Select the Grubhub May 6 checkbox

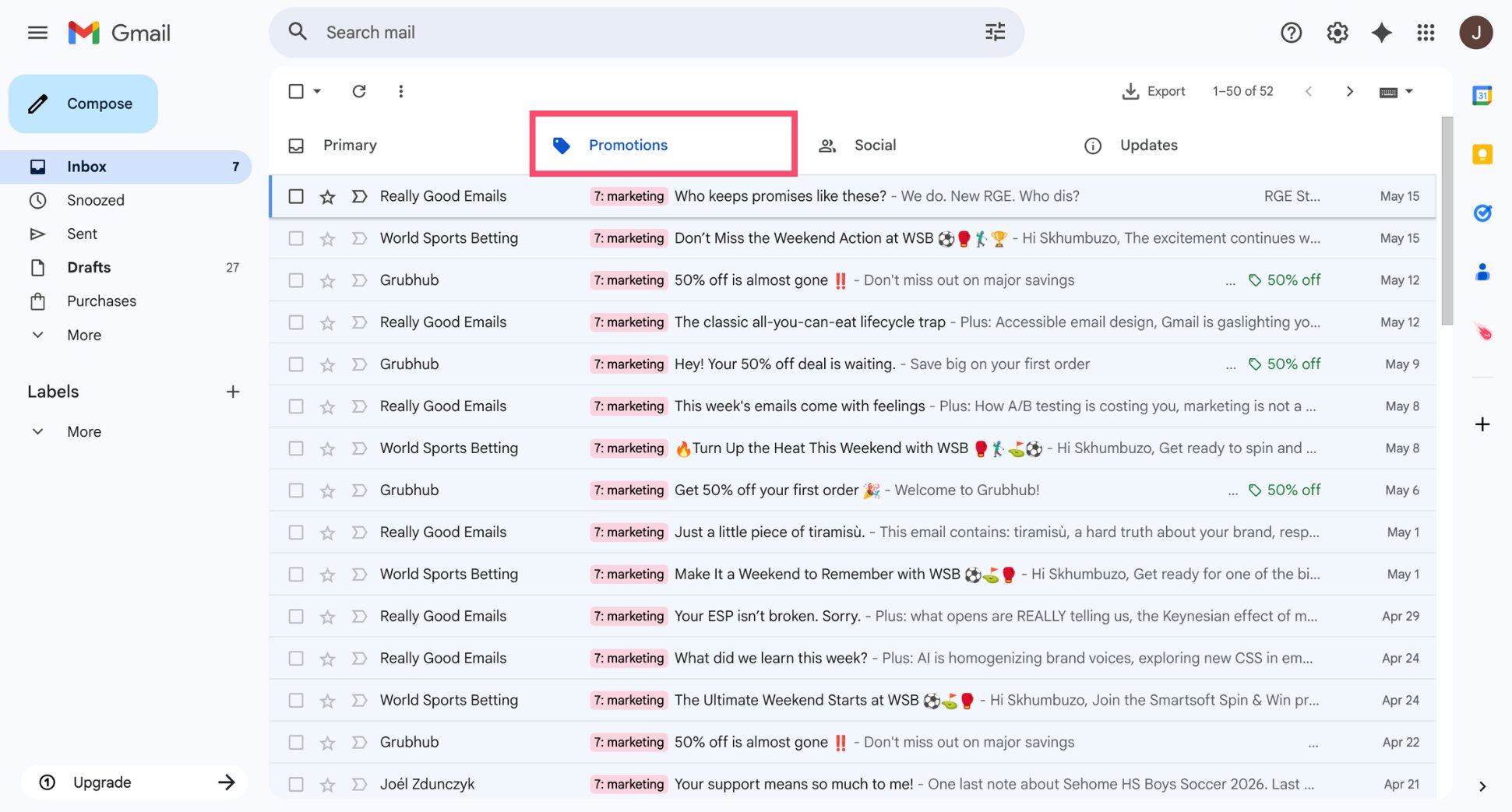[296, 490]
